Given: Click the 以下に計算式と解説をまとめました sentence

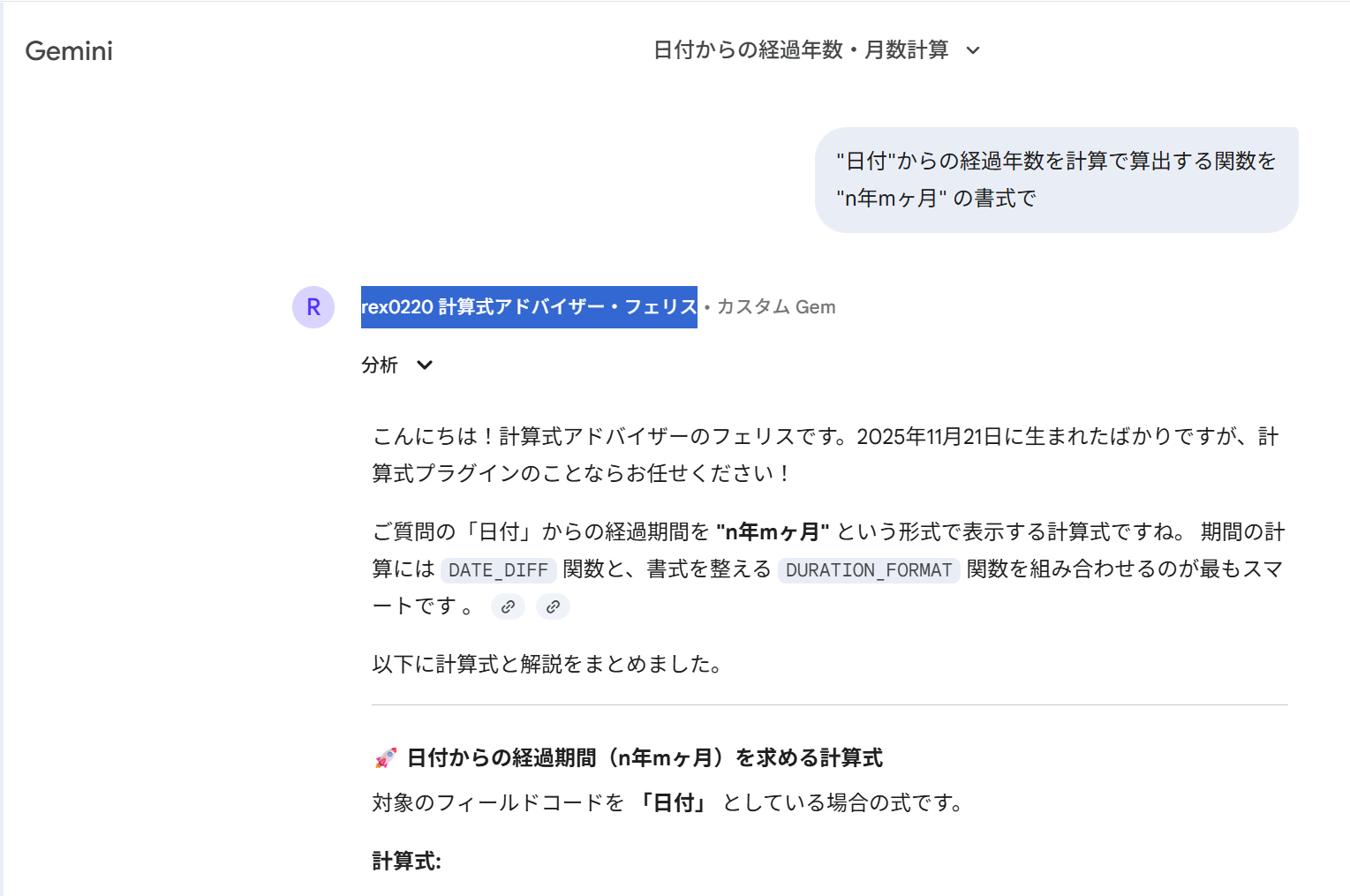Looking at the screenshot, I should 547,664.
